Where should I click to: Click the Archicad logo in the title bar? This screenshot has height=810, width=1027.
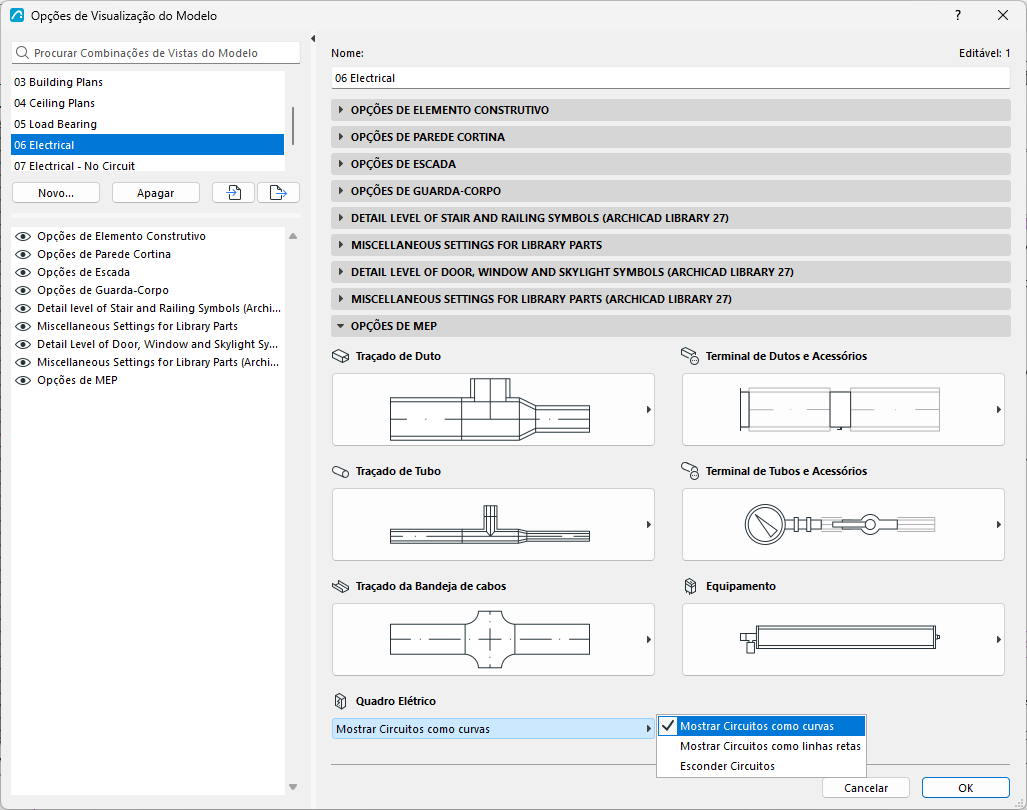click(x=17, y=15)
